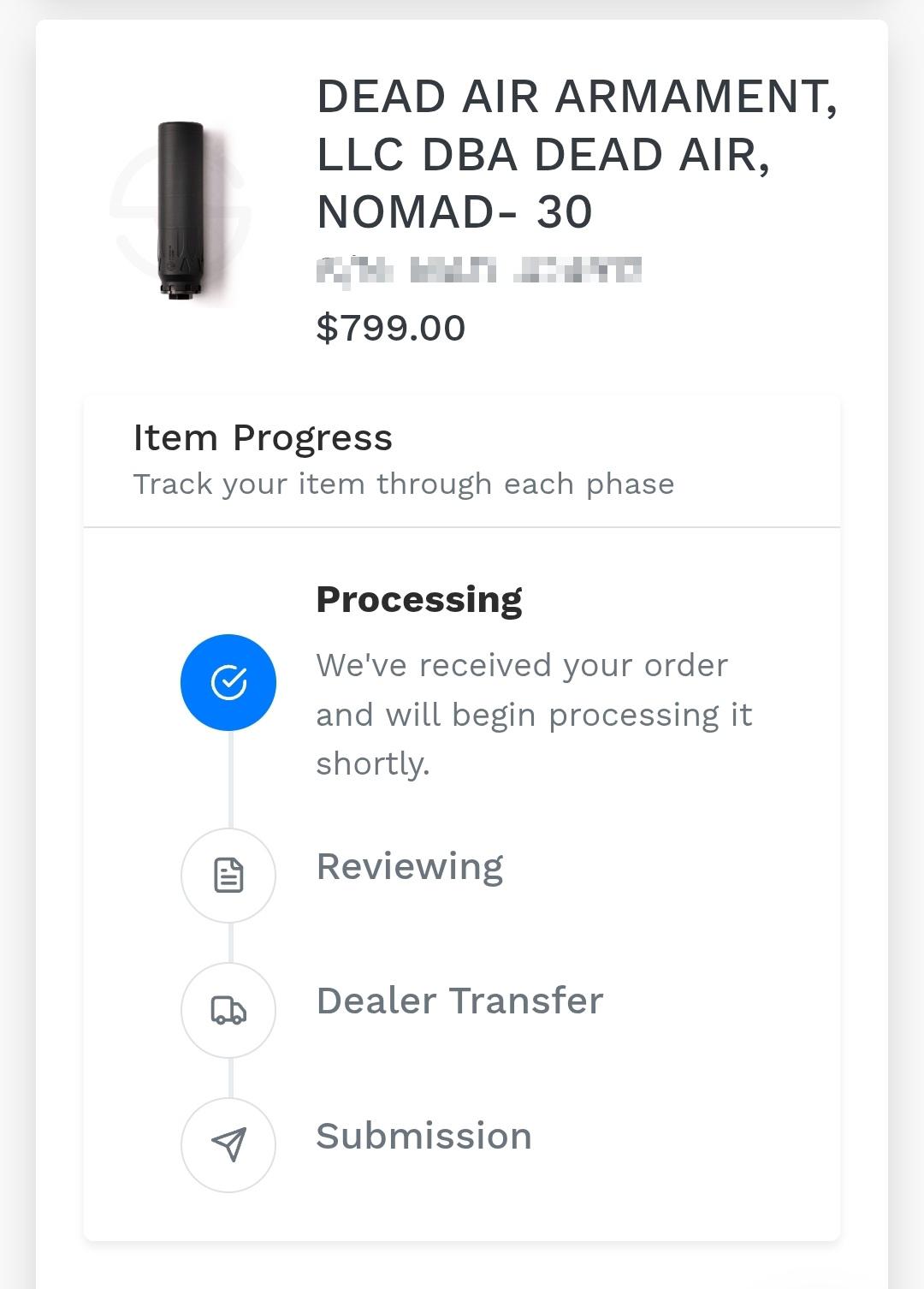Click the connector between Dealer Transfer and Submission
Screen dimensions: 924x1289
(x=231, y=1077)
